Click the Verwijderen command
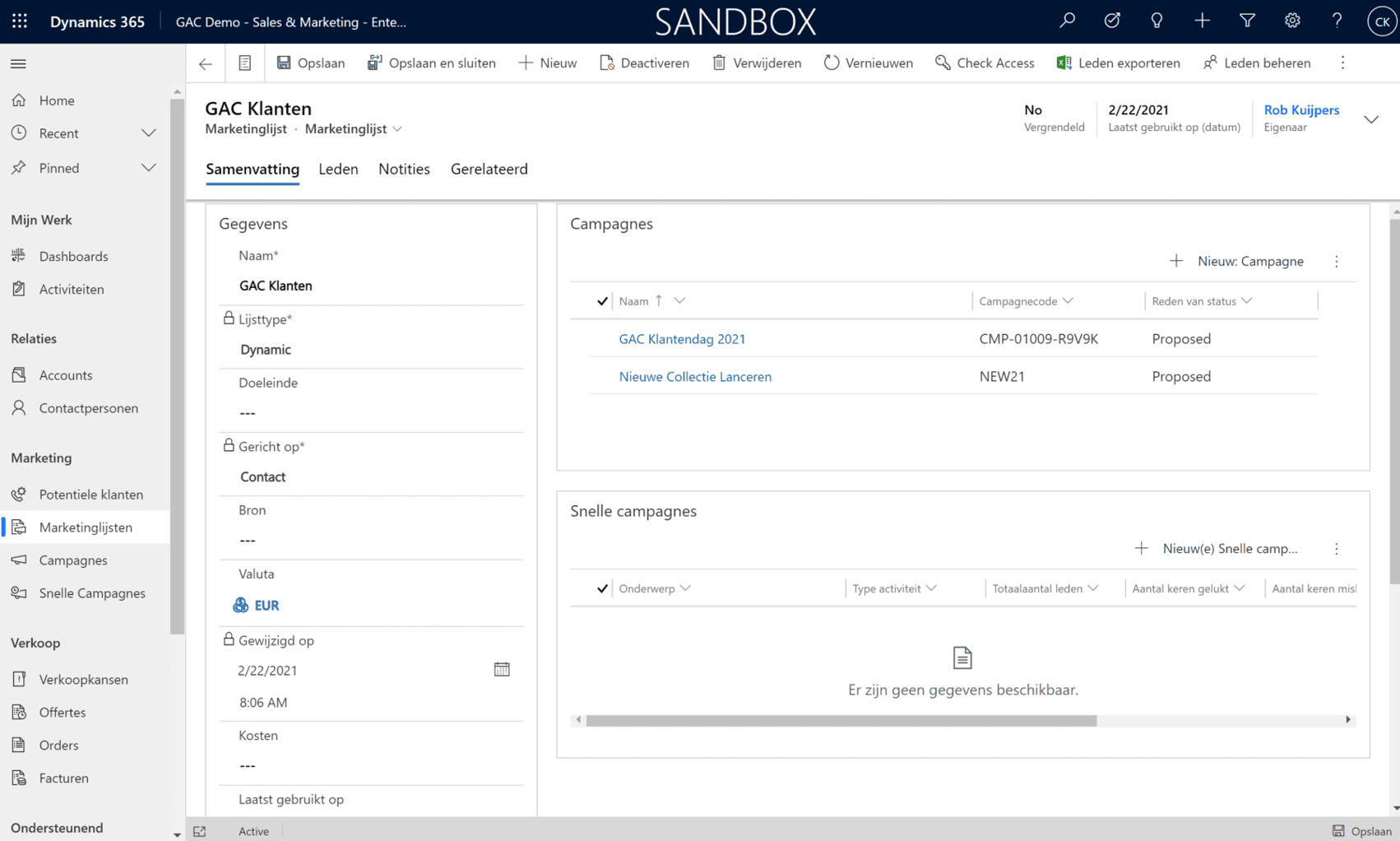This screenshot has height=841, width=1400. point(756,63)
